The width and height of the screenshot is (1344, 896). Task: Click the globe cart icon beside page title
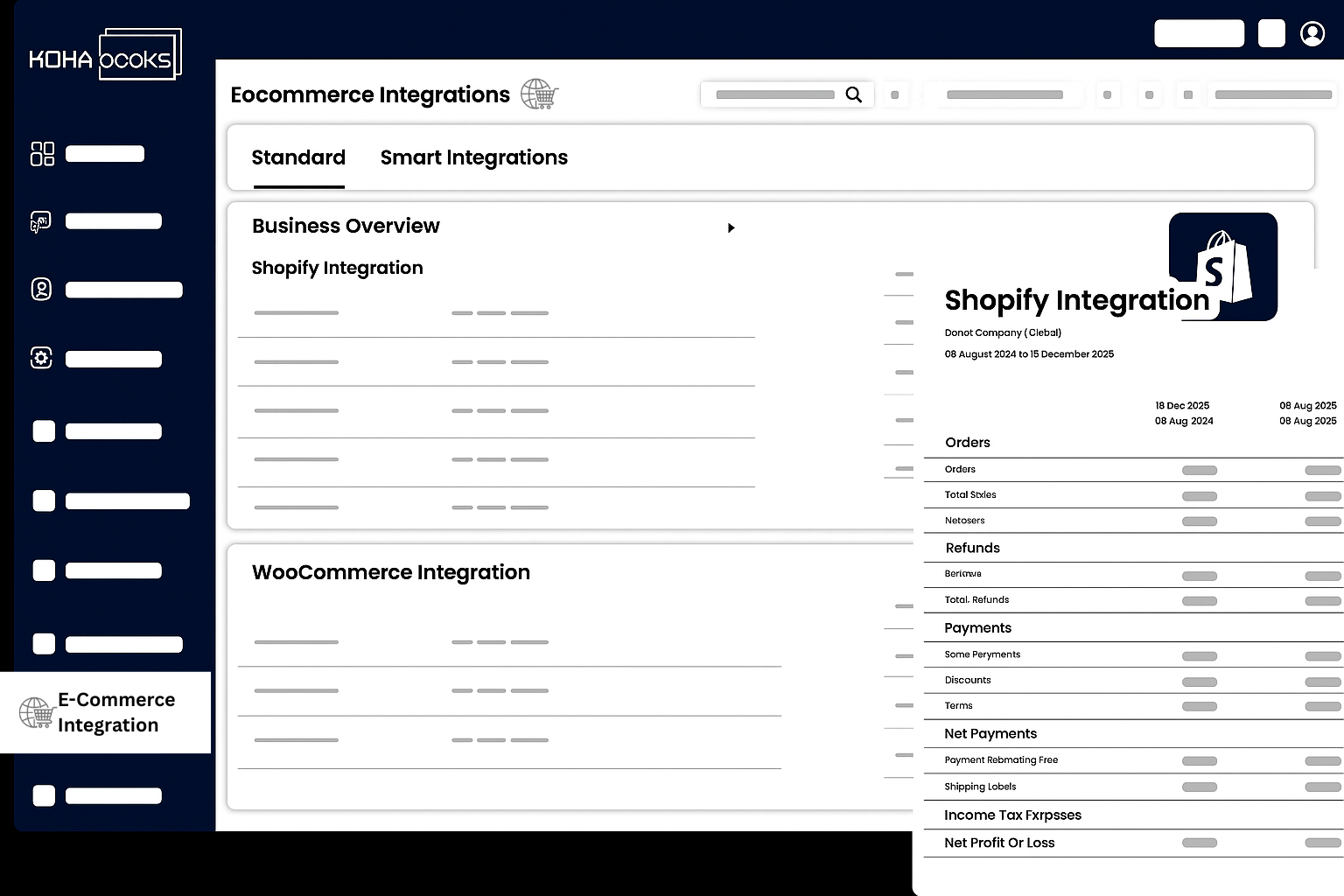click(539, 94)
